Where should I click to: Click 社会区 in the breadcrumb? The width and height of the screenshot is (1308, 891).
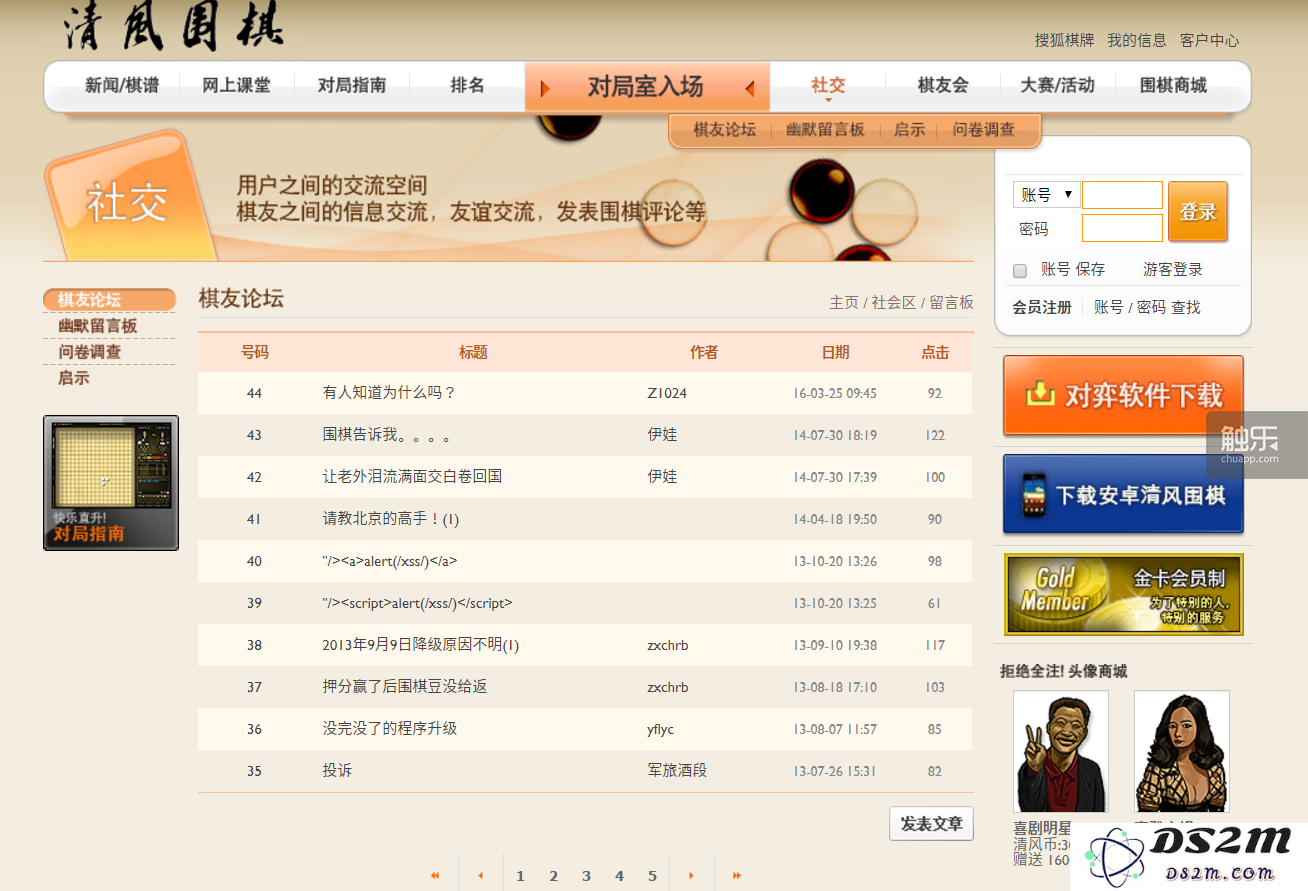894,303
